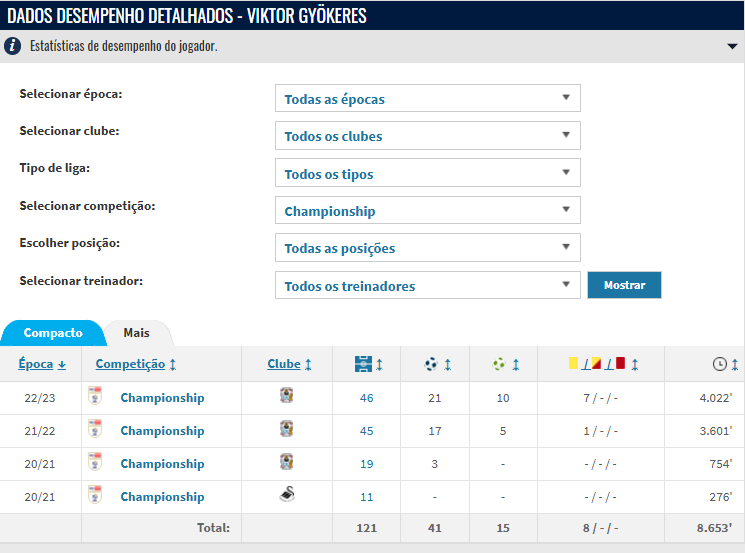Open the Todos os tipos league dropdown
Screen dimensions: 745x553
point(428,173)
